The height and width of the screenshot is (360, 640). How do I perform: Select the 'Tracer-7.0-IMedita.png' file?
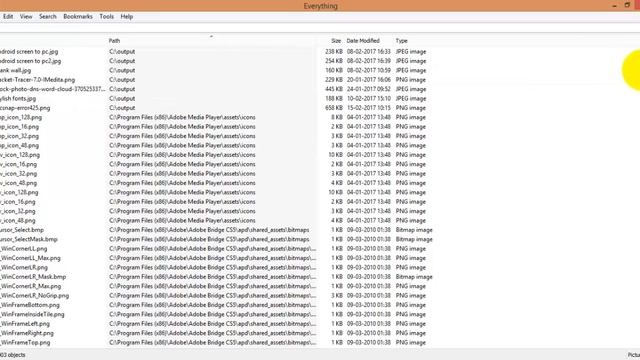(38, 80)
